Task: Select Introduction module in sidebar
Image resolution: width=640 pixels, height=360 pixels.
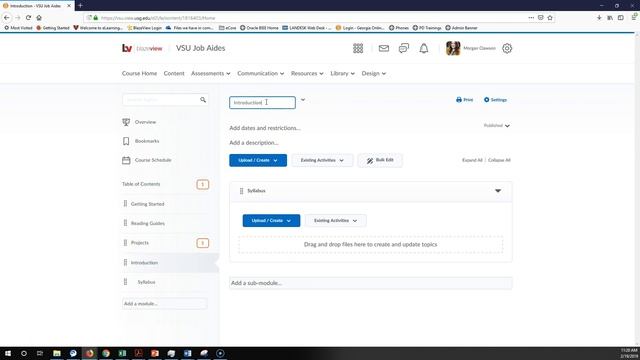Action: click(144, 262)
